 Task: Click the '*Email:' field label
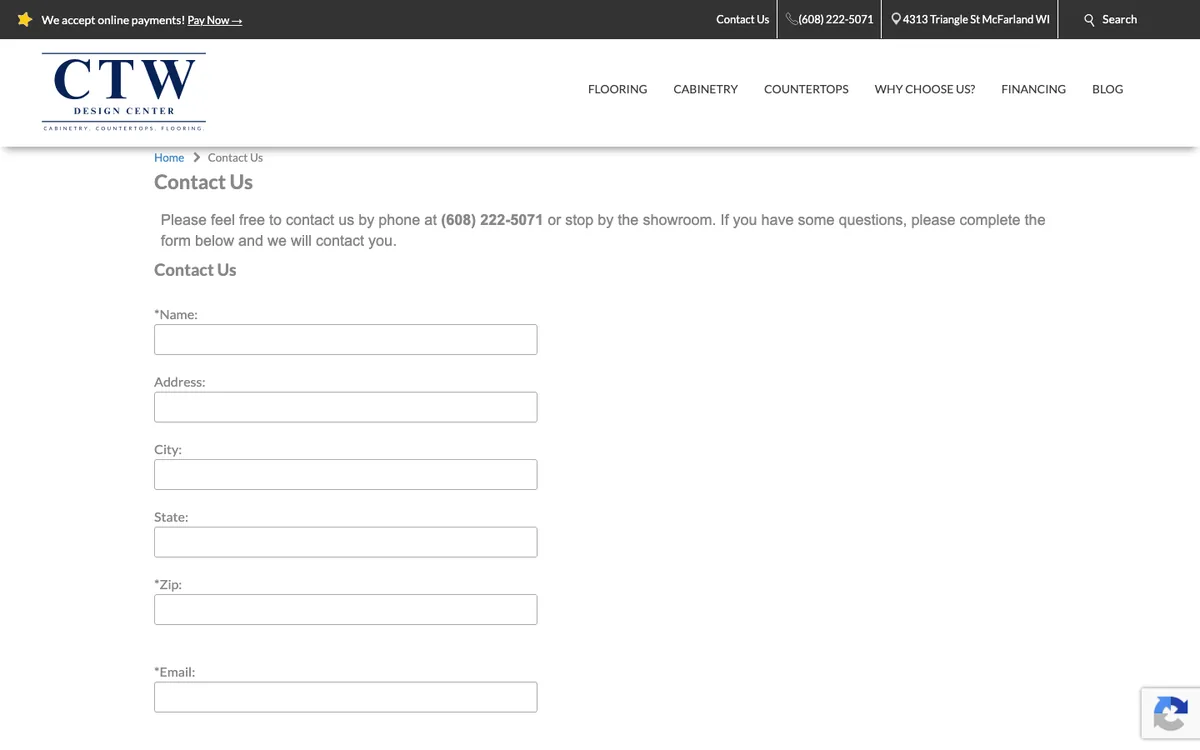175,672
